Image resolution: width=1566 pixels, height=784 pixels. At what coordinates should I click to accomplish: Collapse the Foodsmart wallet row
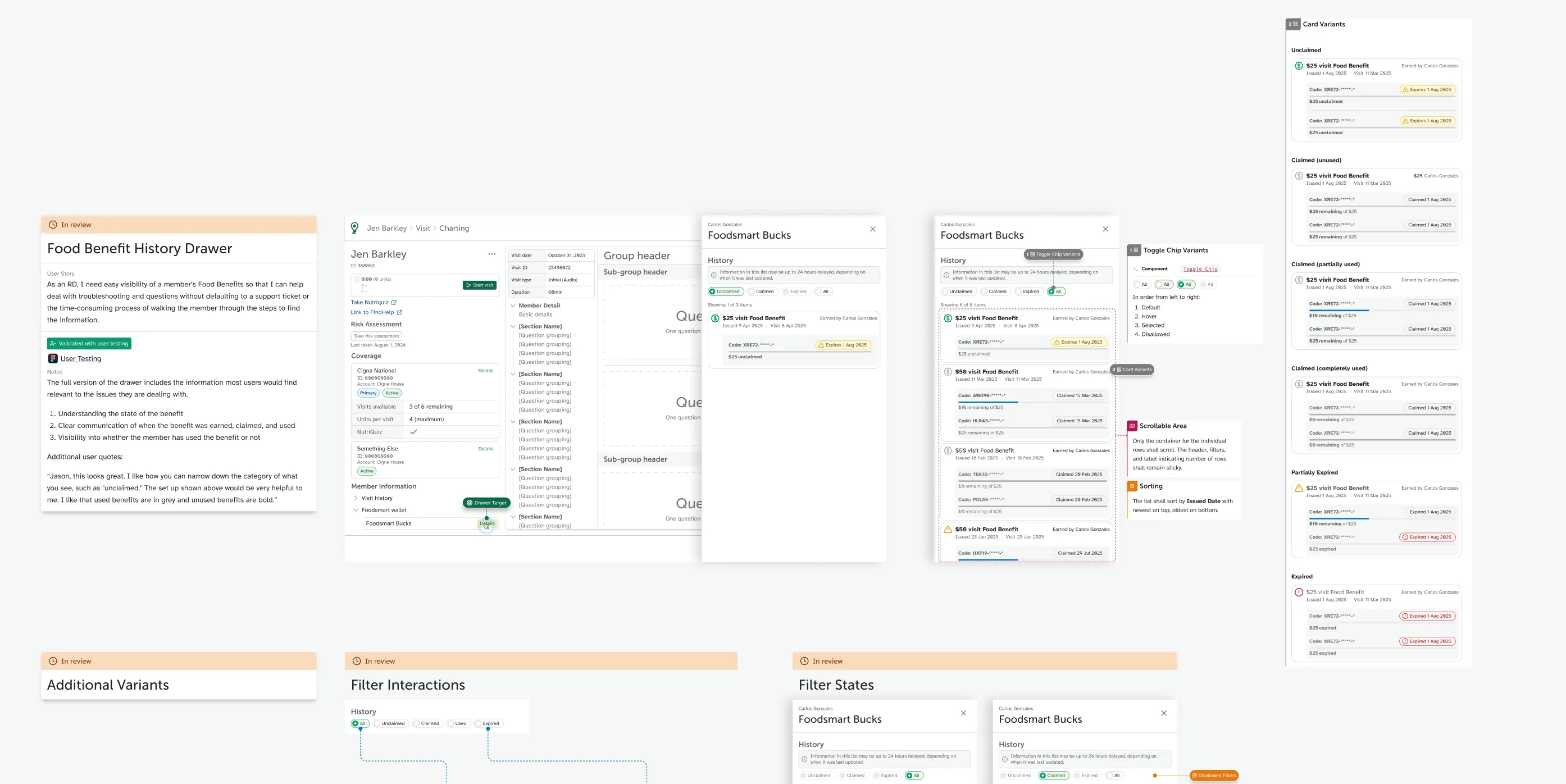[356, 510]
